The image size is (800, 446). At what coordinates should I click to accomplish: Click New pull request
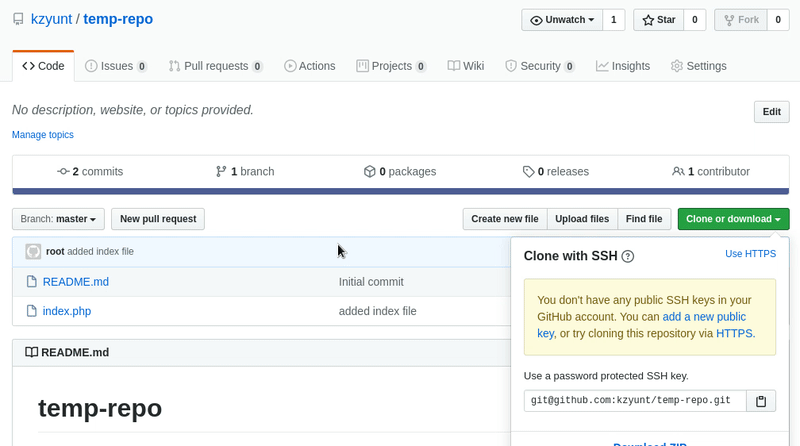tap(158, 219)
